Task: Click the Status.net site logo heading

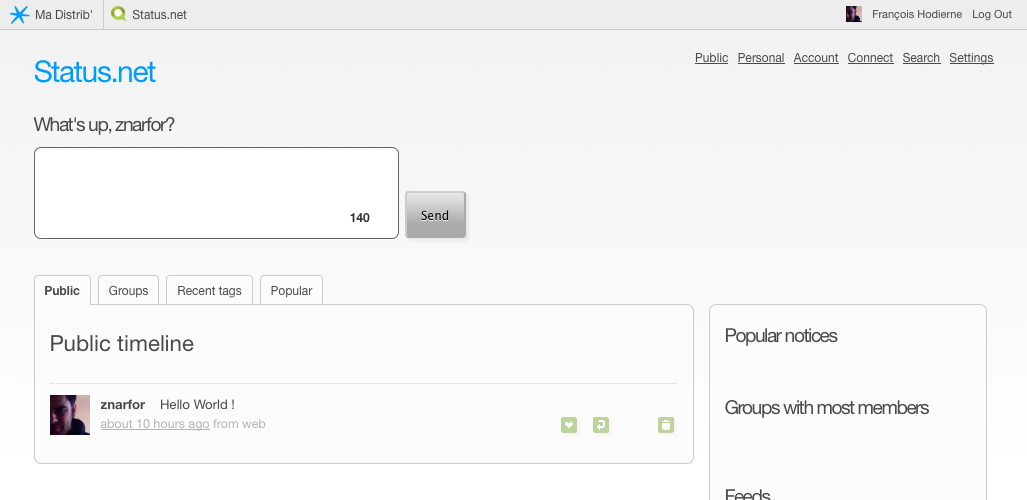Action: point(95,72)
